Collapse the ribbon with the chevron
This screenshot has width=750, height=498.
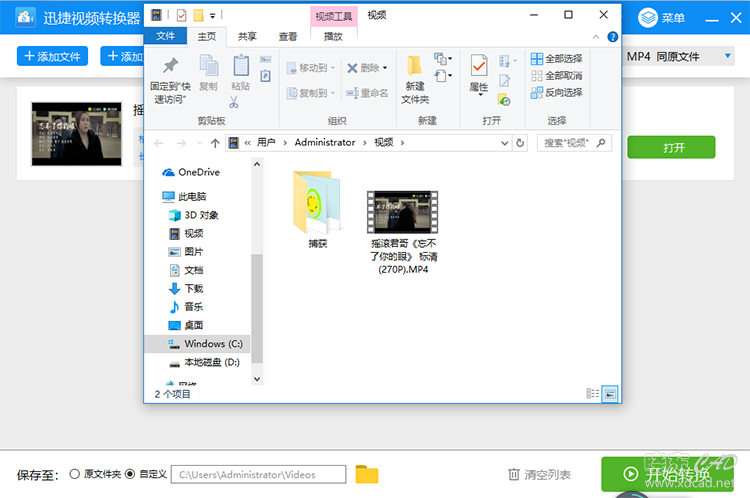click(596, 37)
